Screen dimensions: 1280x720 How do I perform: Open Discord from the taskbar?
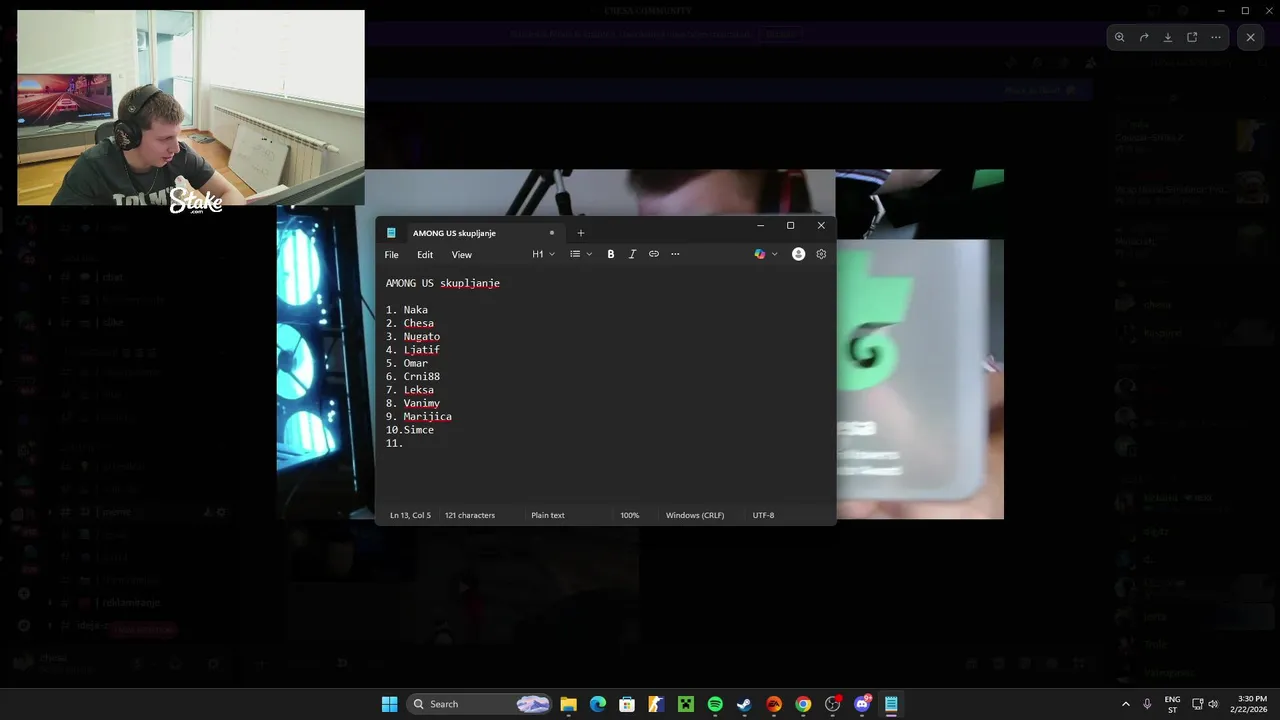point(862,704)
